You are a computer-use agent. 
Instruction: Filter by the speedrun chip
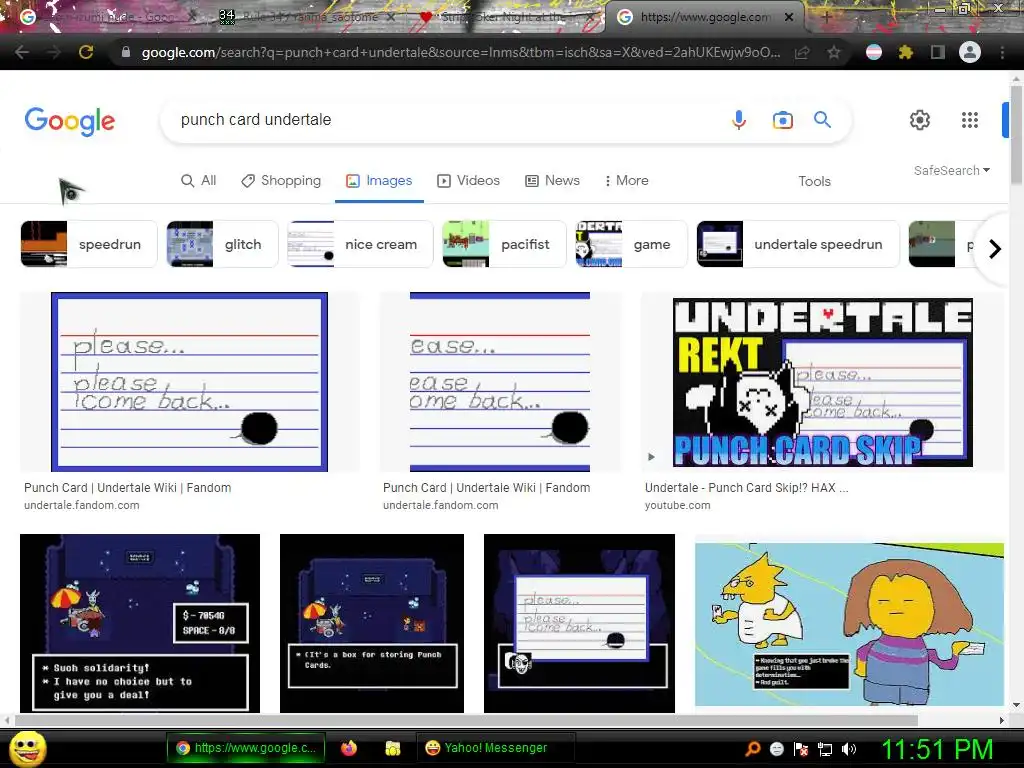tap(88, 244)
